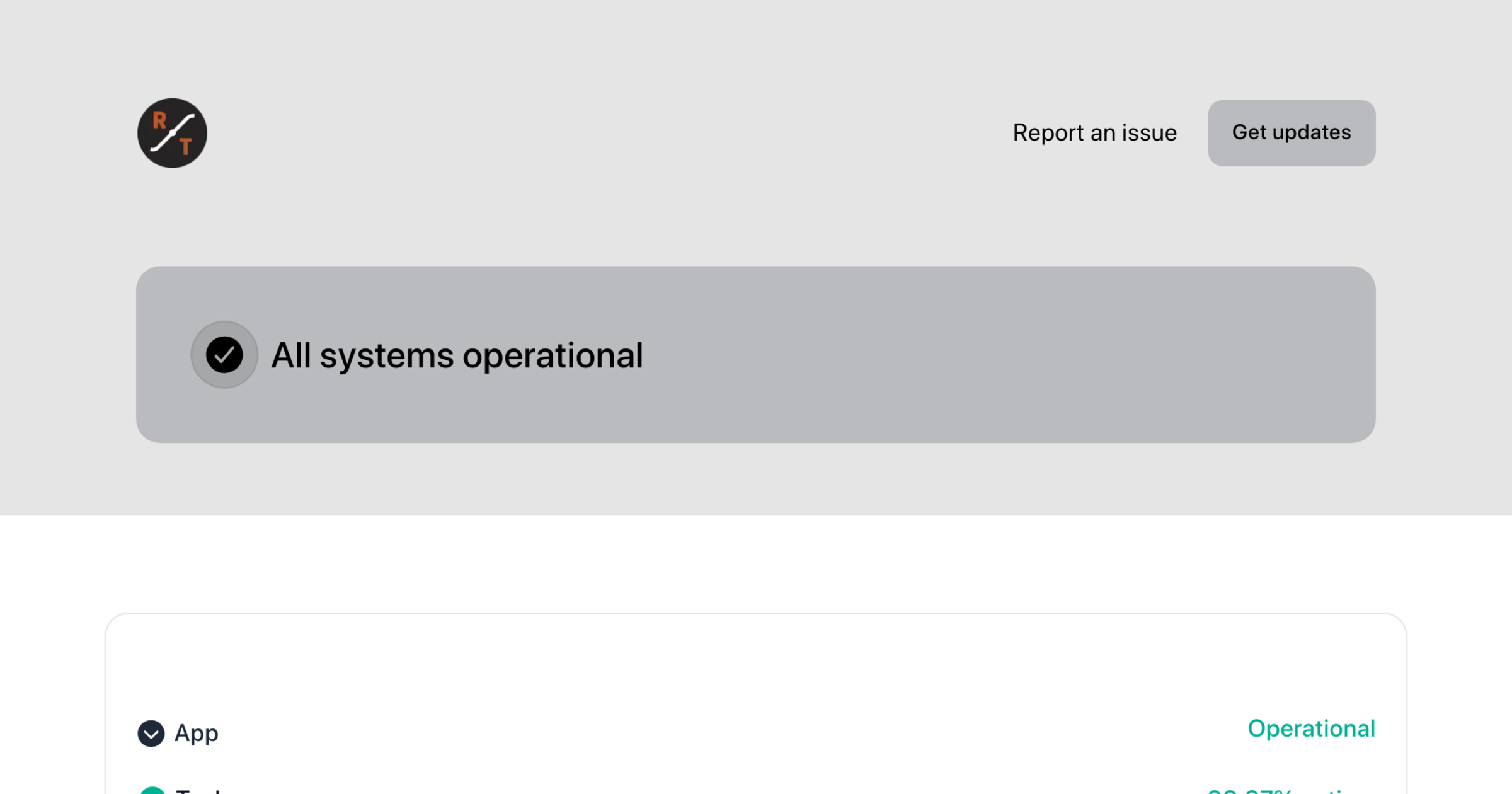Click the partially visible uptime percentage
The height and width of the screenshot is (794, 1512).
(1285, 790)
